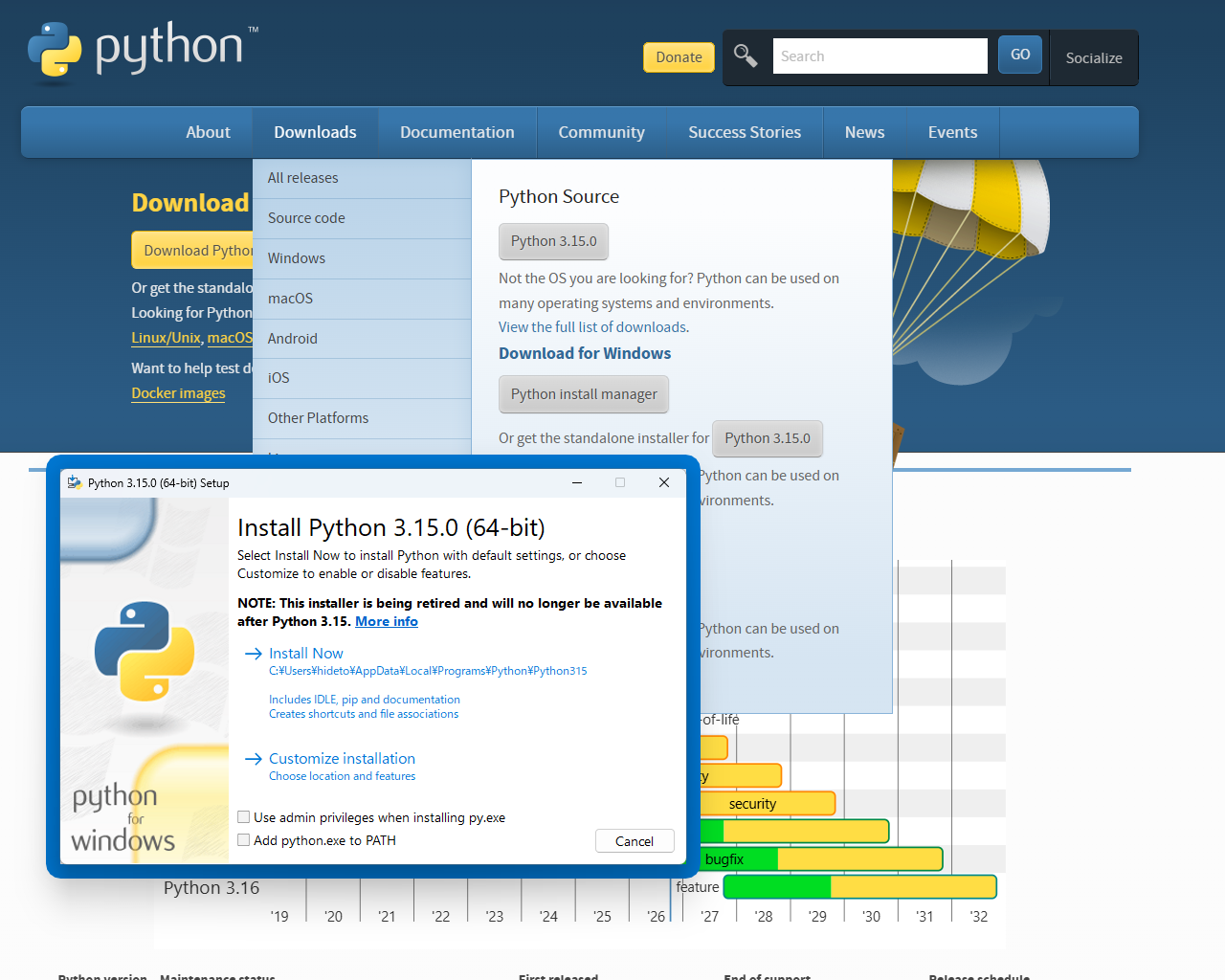The width and height of the screenshot is (1225, 980).
Task: Choose 'Android' from the Downloads submenu
Action: pyautogui.click(x=362, y=339)
